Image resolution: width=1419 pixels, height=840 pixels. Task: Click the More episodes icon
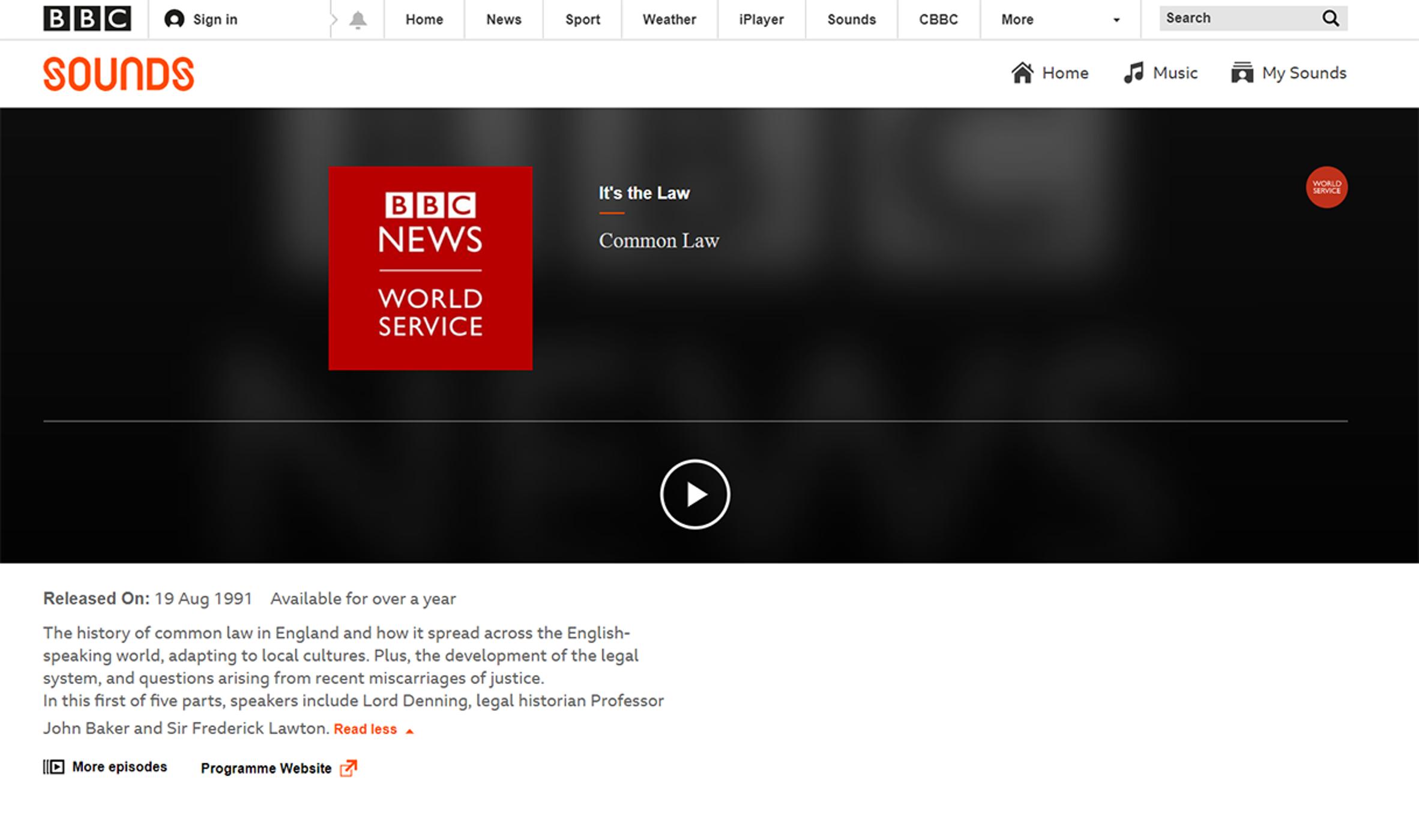coord(53,767)
